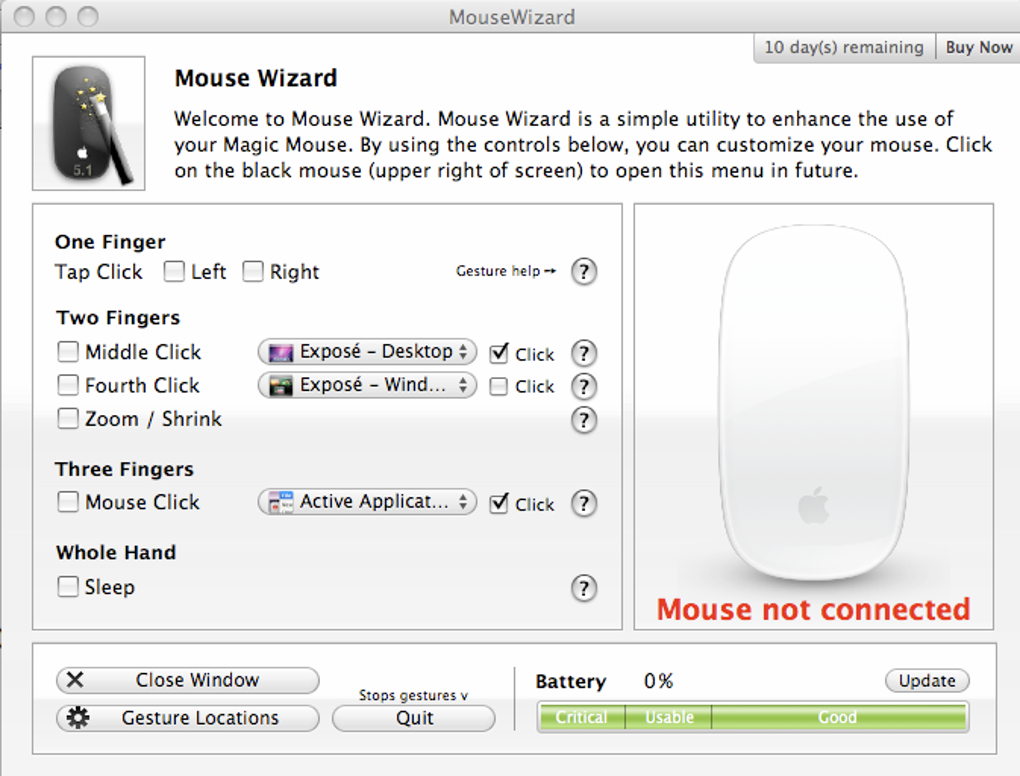Click the 0% battery value

point(658,681)
